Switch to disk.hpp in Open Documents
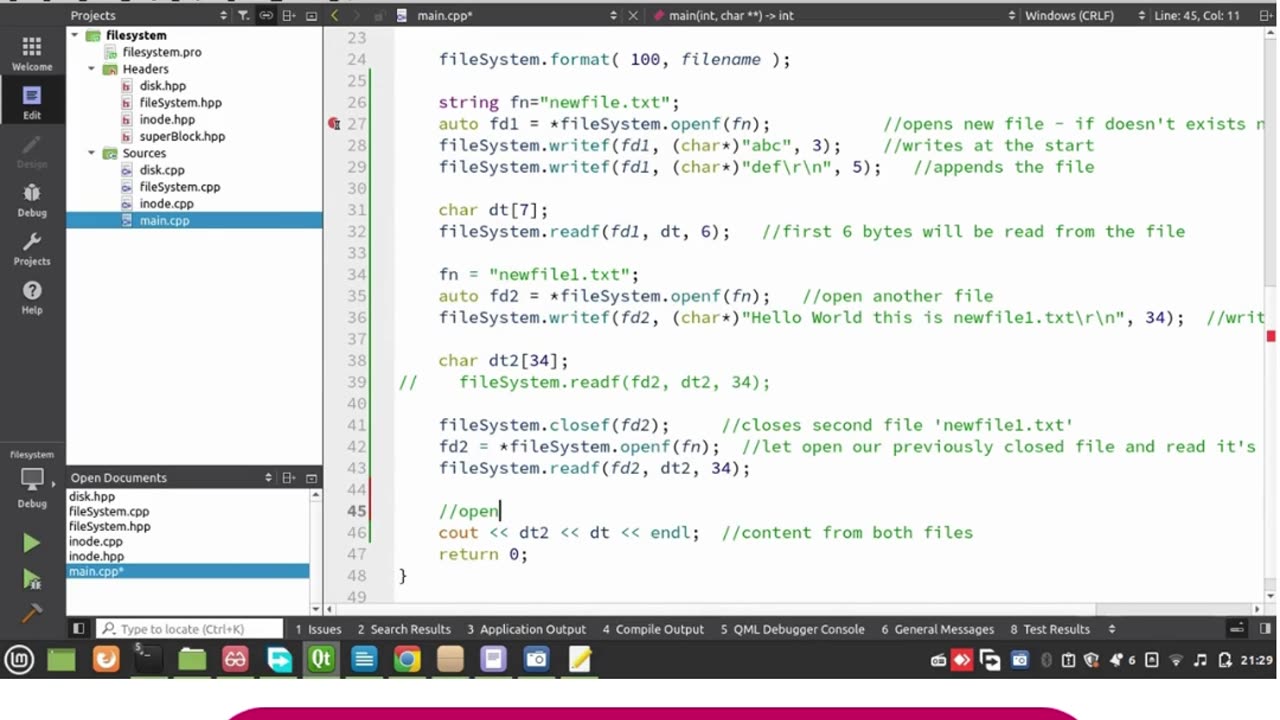 [92, 496]
